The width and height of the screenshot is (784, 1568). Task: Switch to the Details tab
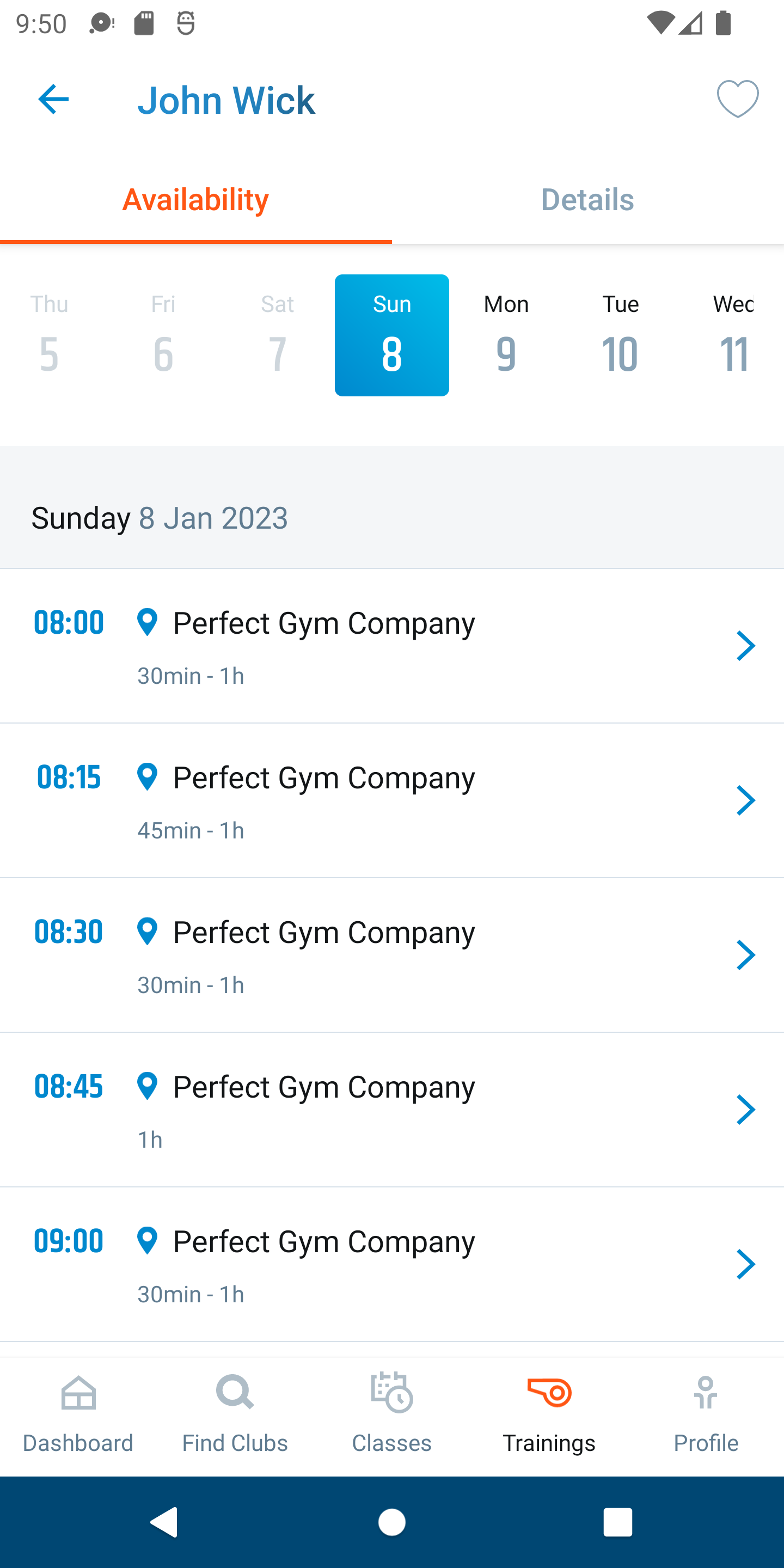click(587, 199)
